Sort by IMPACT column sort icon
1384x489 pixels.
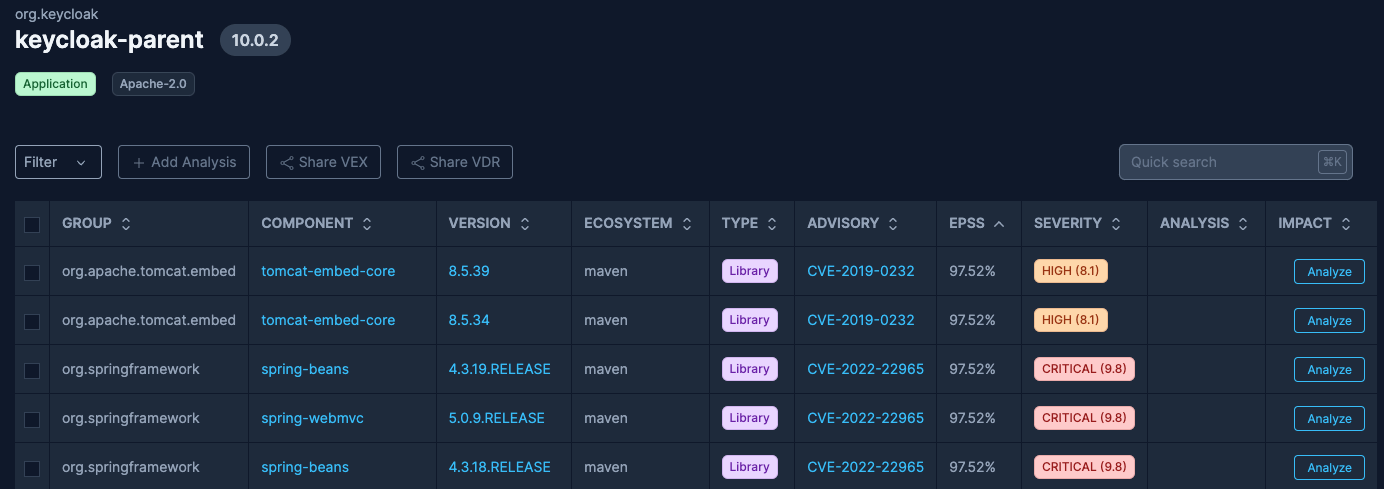1346,224
